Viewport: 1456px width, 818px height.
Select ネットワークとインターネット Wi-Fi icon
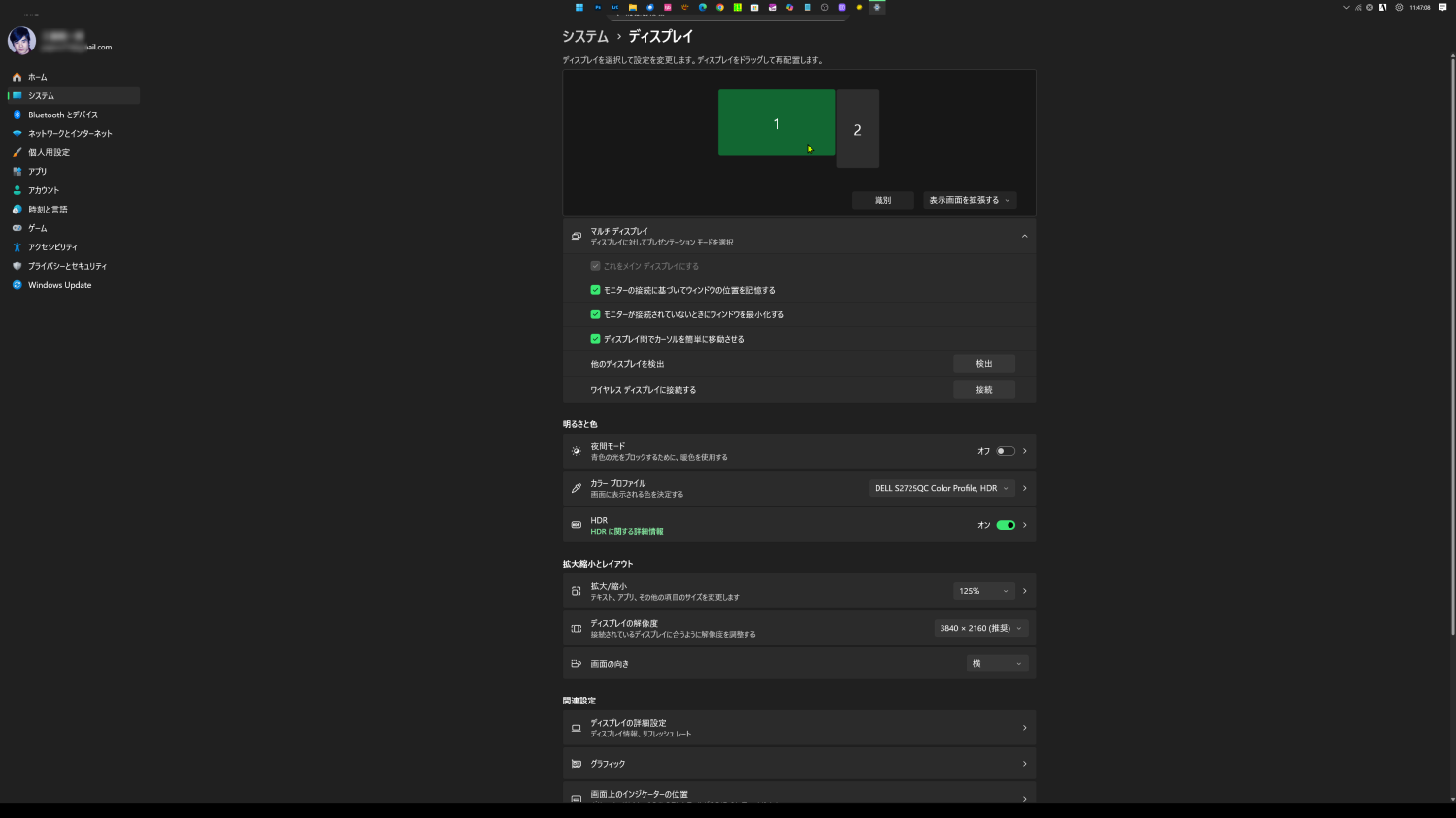click(x=17, y=134)
